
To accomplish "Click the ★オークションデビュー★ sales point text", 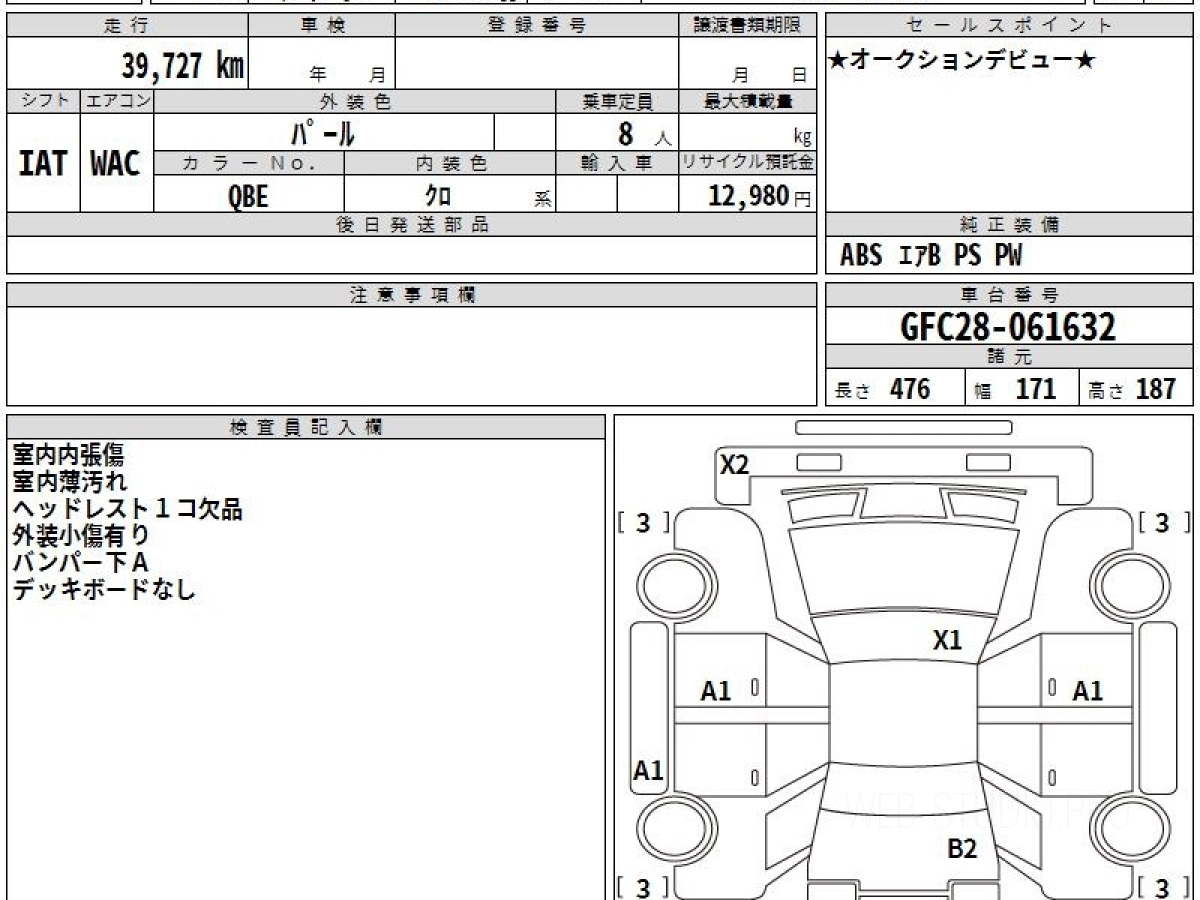I will pyautogui.click(x=961, y=61).
